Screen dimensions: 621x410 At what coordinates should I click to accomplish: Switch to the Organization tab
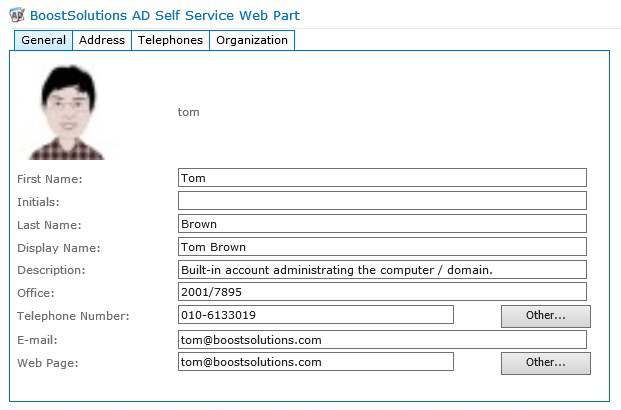click(252, 40)
